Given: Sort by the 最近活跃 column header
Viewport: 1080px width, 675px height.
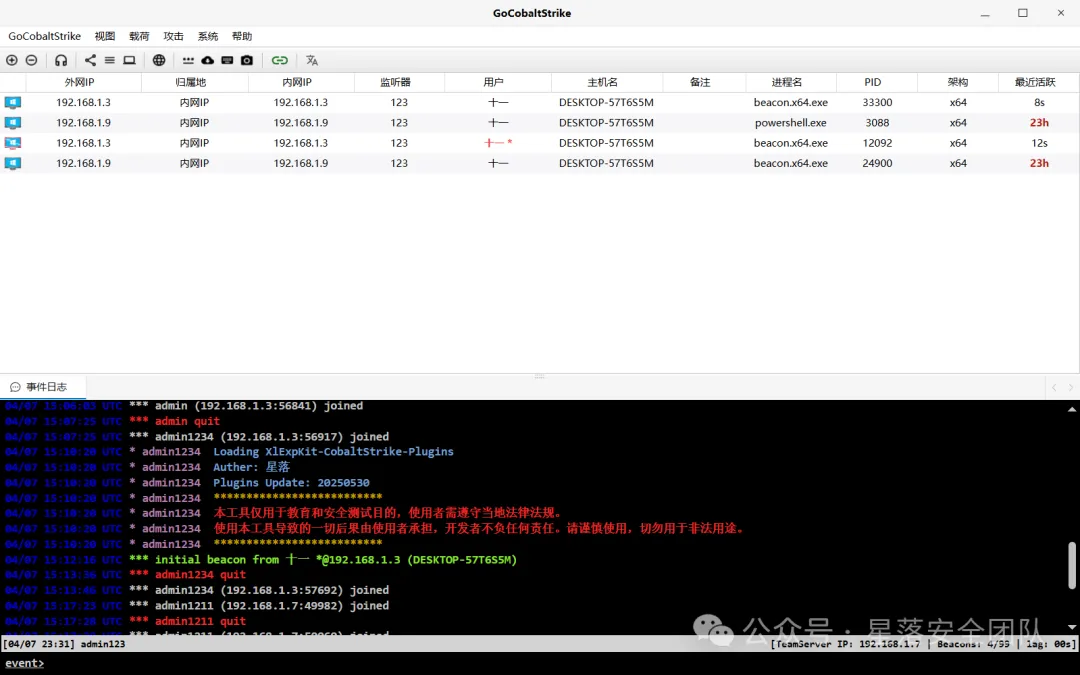Looking at the screenshot, I should point(1039,82).
